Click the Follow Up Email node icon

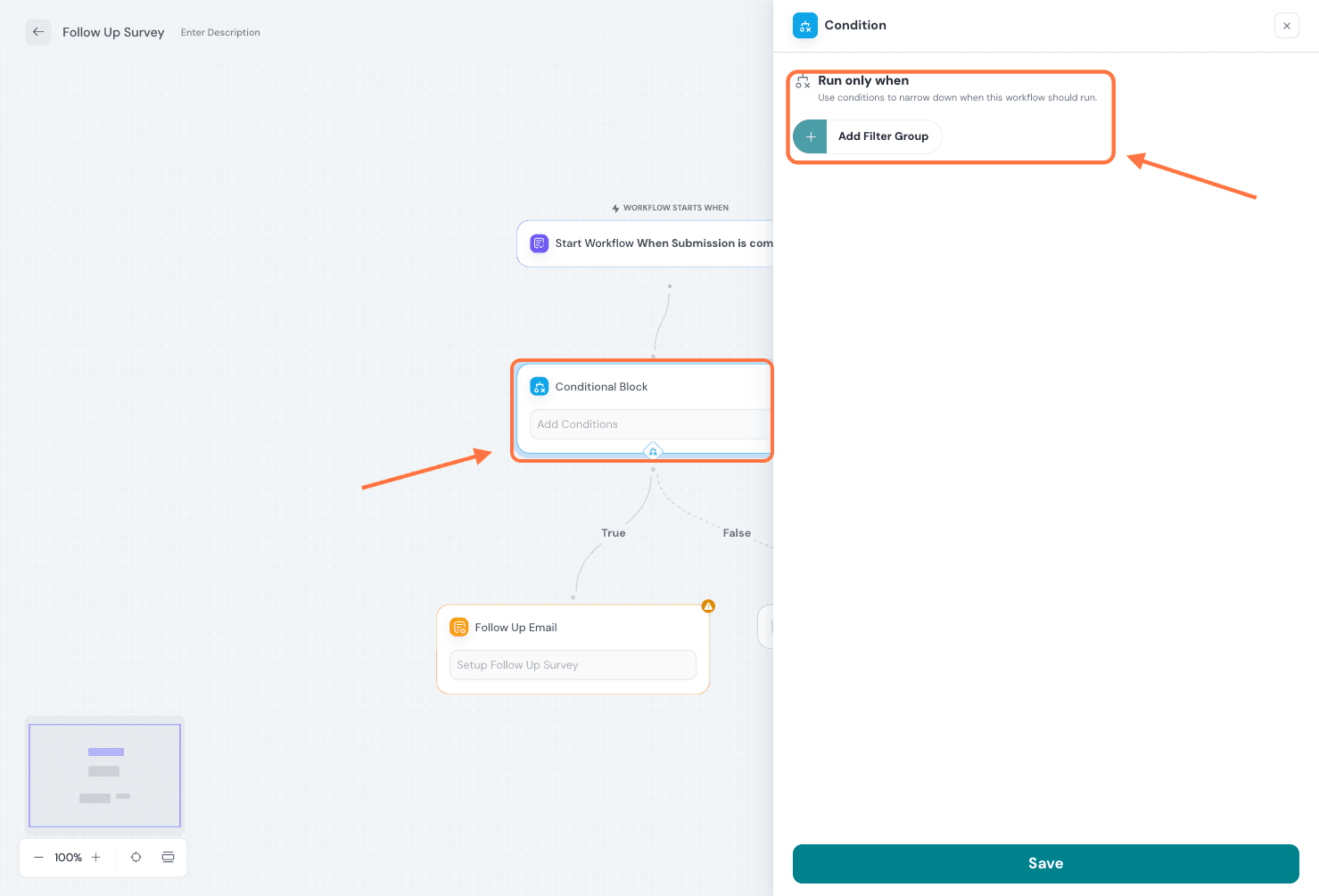pos(459,628)
